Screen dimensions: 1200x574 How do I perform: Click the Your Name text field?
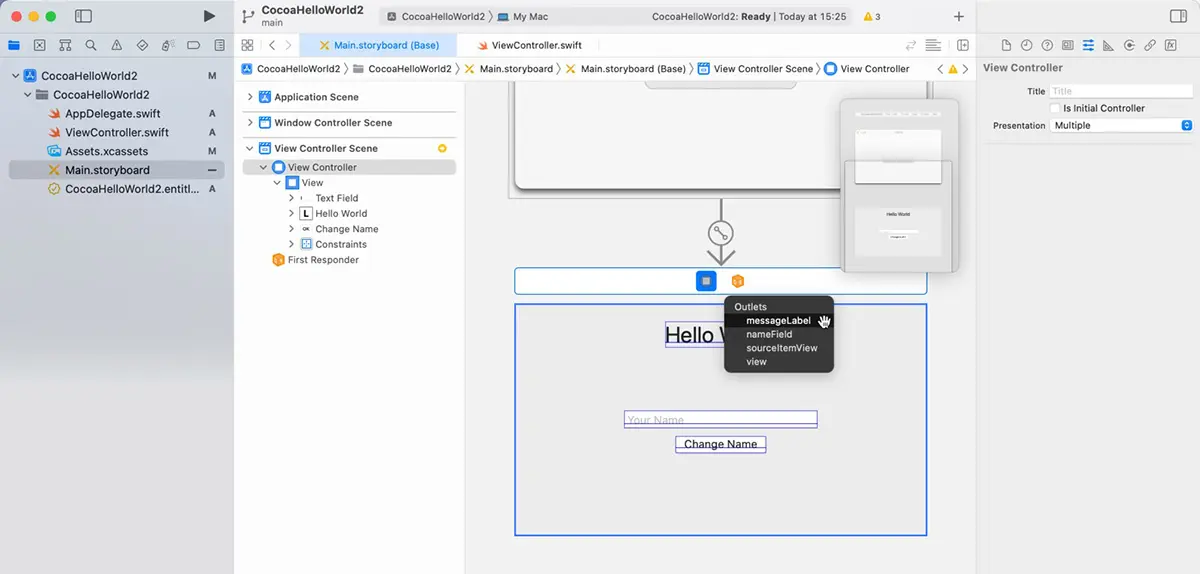[721, 419]
